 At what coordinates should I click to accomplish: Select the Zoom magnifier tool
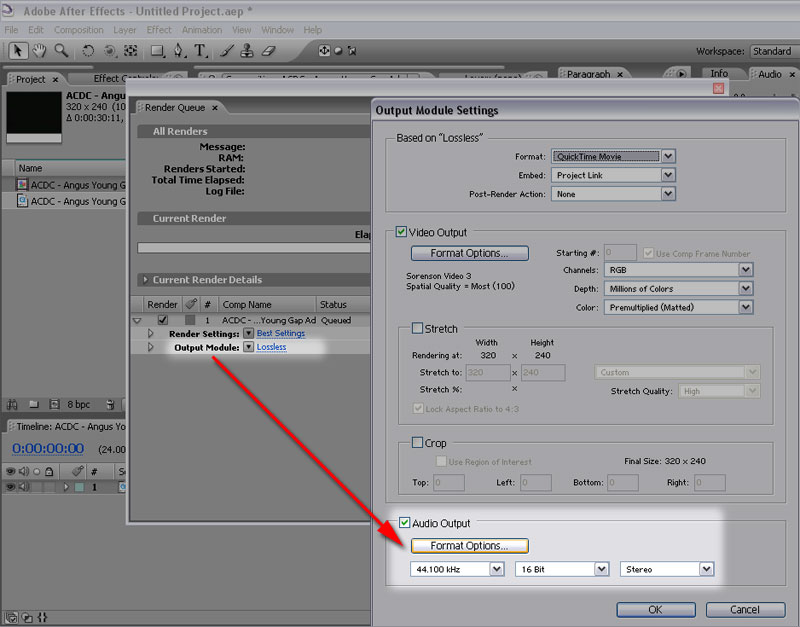[x=61, y=51]
